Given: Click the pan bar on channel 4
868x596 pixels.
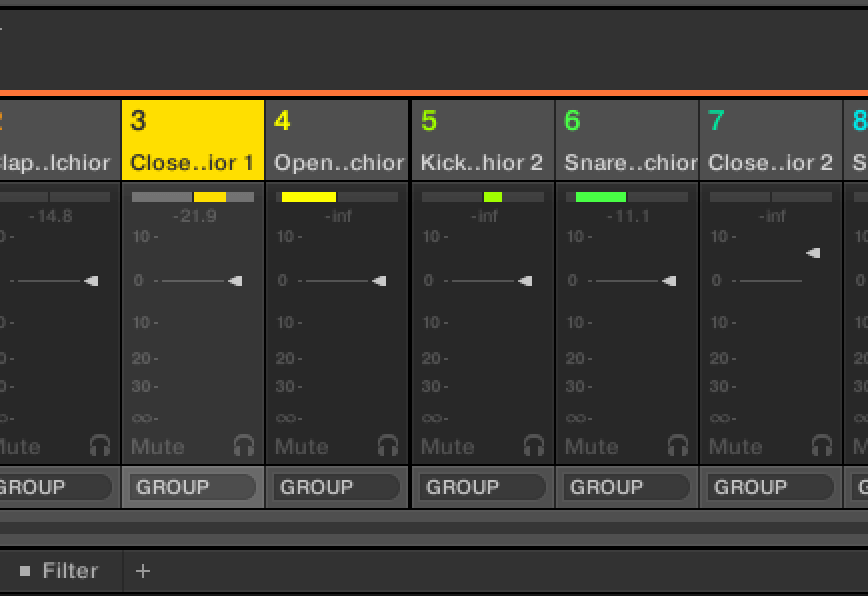Looking at the screenshot, I should [x=338, y=197].
